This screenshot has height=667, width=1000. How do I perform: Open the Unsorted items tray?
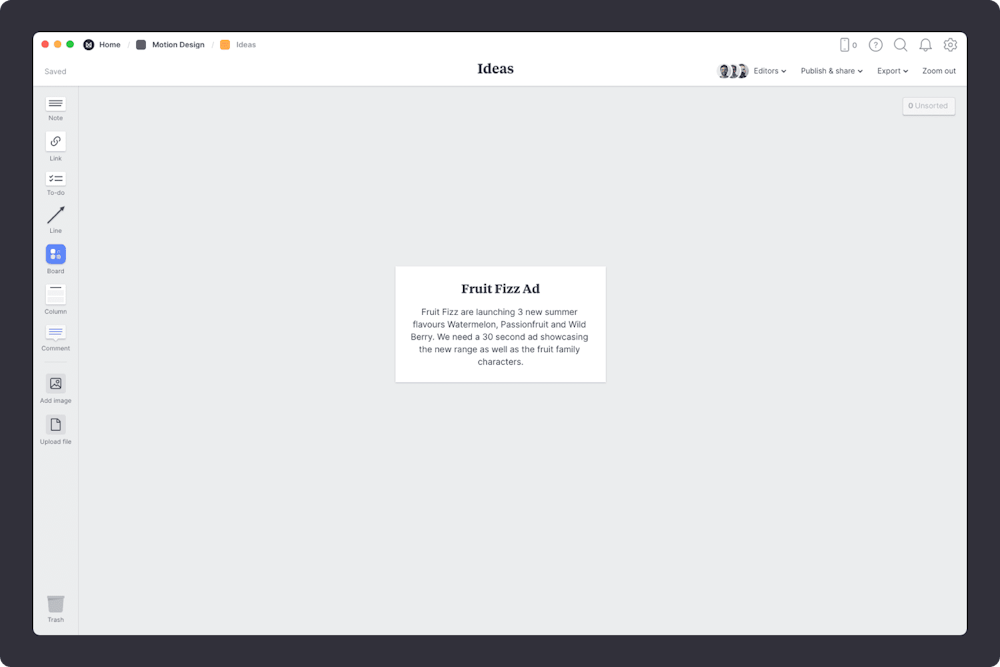pos(928,105)
